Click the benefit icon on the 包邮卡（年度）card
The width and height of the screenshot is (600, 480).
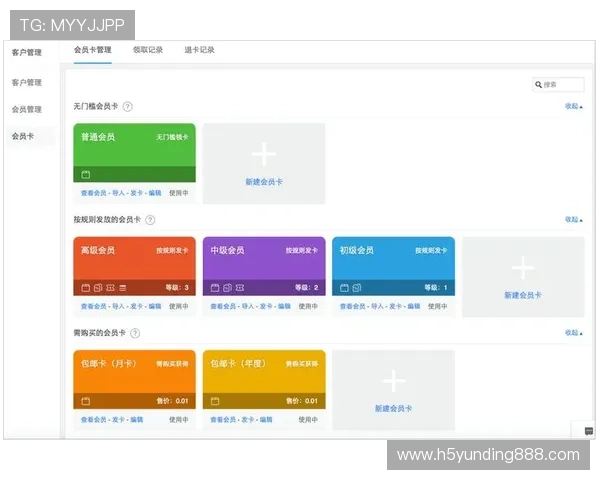point(215,401)
